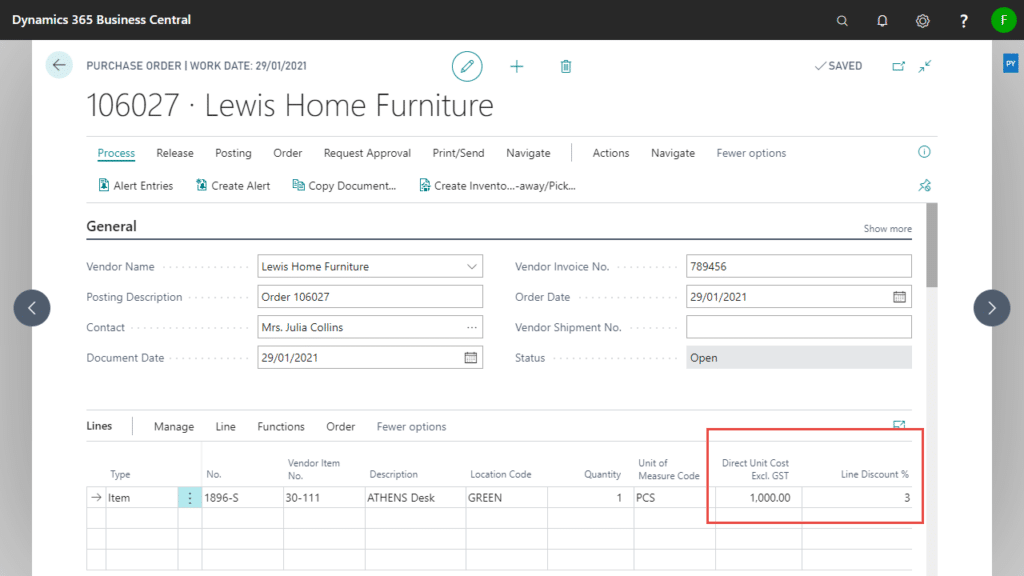1024x576 pixels.
Task: Open this page in a new window
Action: [899, 66]
